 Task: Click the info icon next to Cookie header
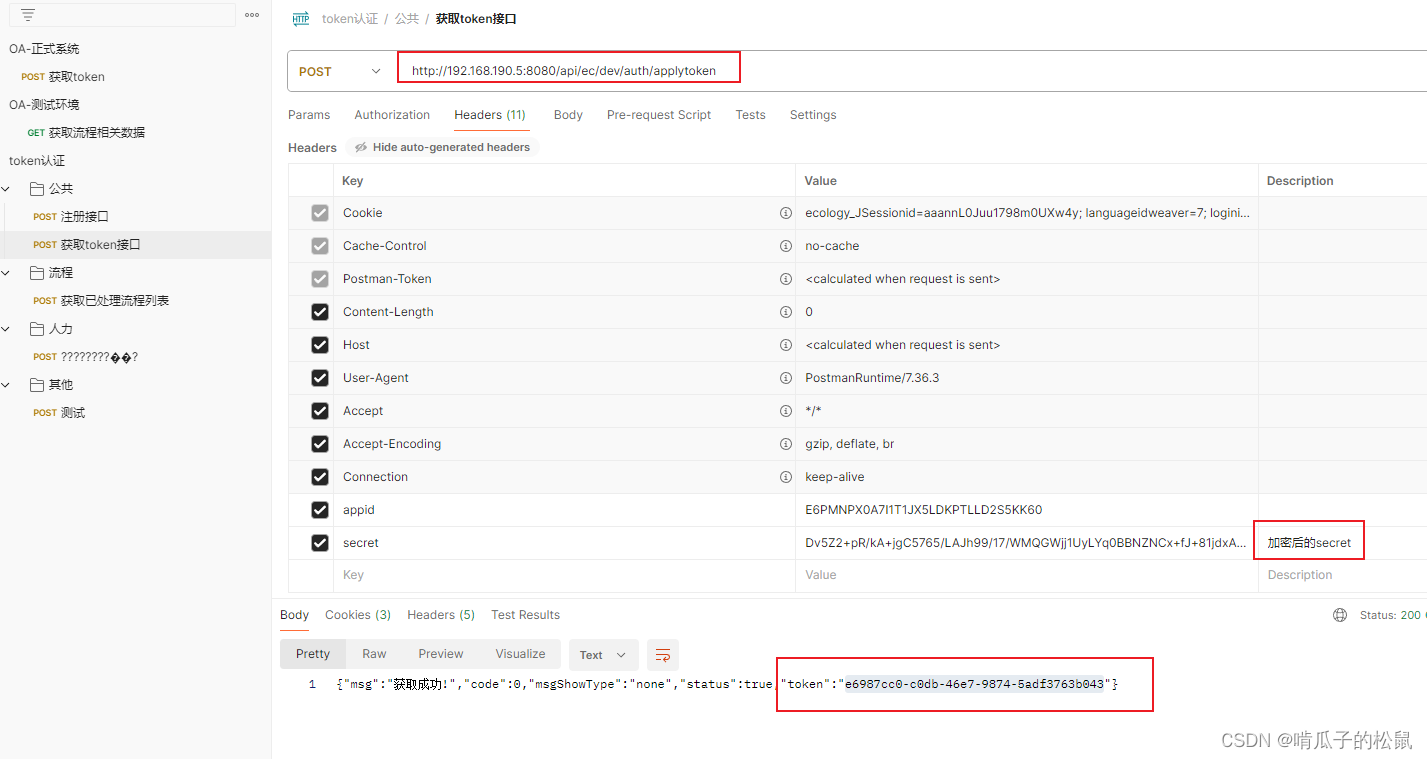[786, 213]
